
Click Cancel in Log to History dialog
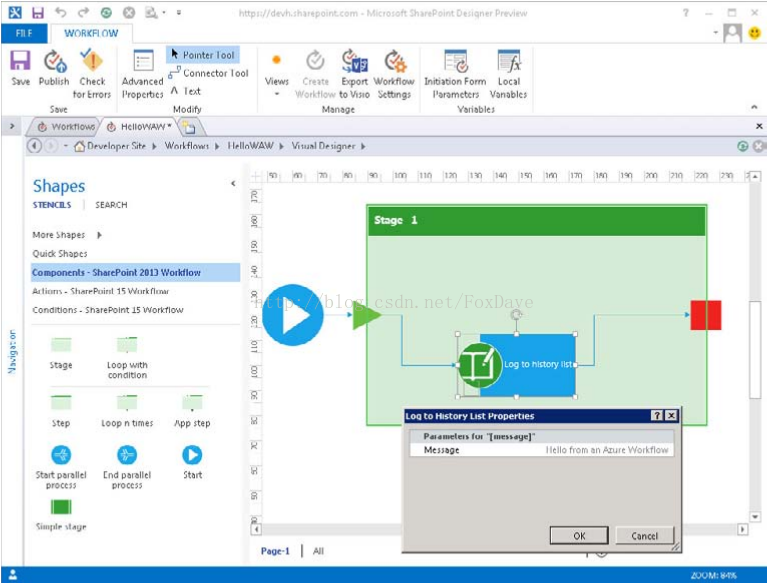tap(645, 535)
